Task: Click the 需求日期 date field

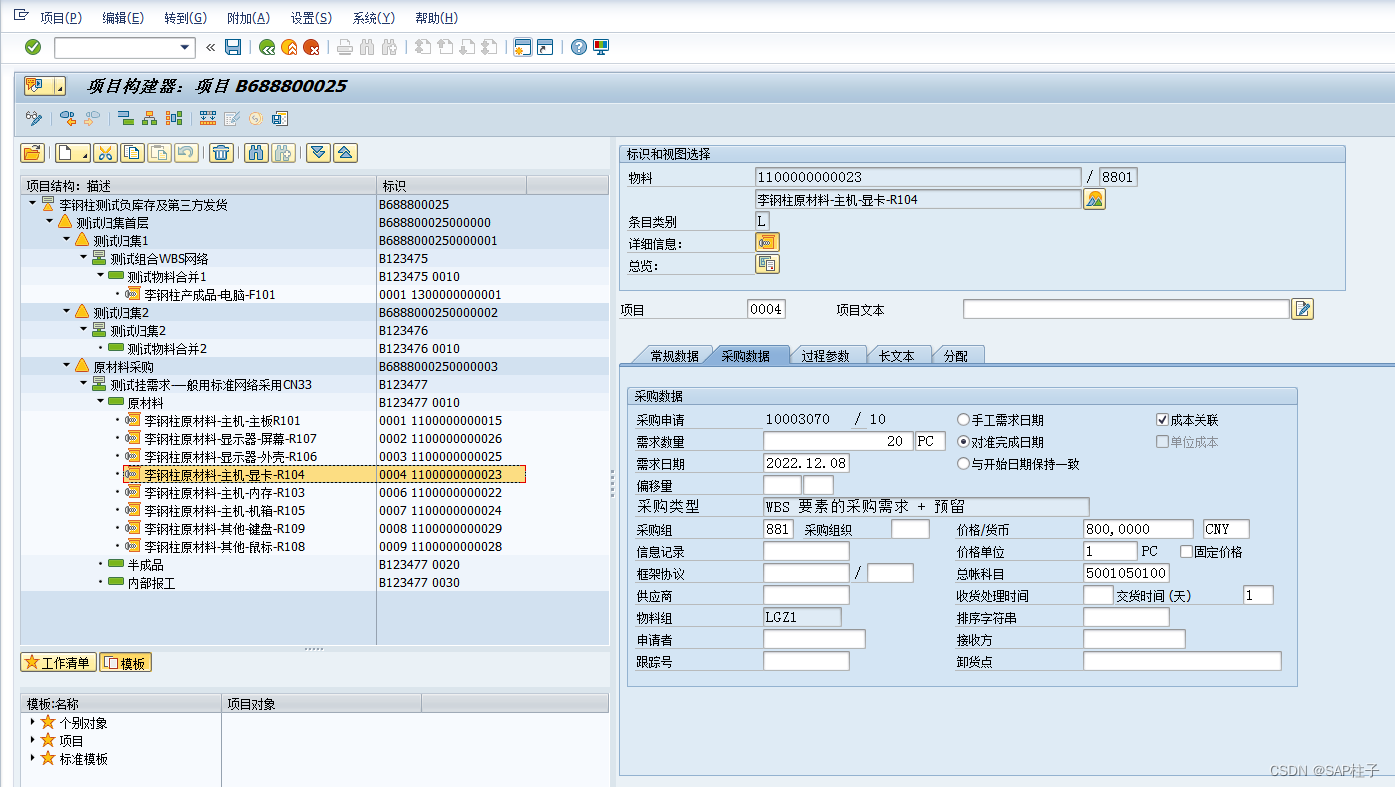Action: click(806, 463)
